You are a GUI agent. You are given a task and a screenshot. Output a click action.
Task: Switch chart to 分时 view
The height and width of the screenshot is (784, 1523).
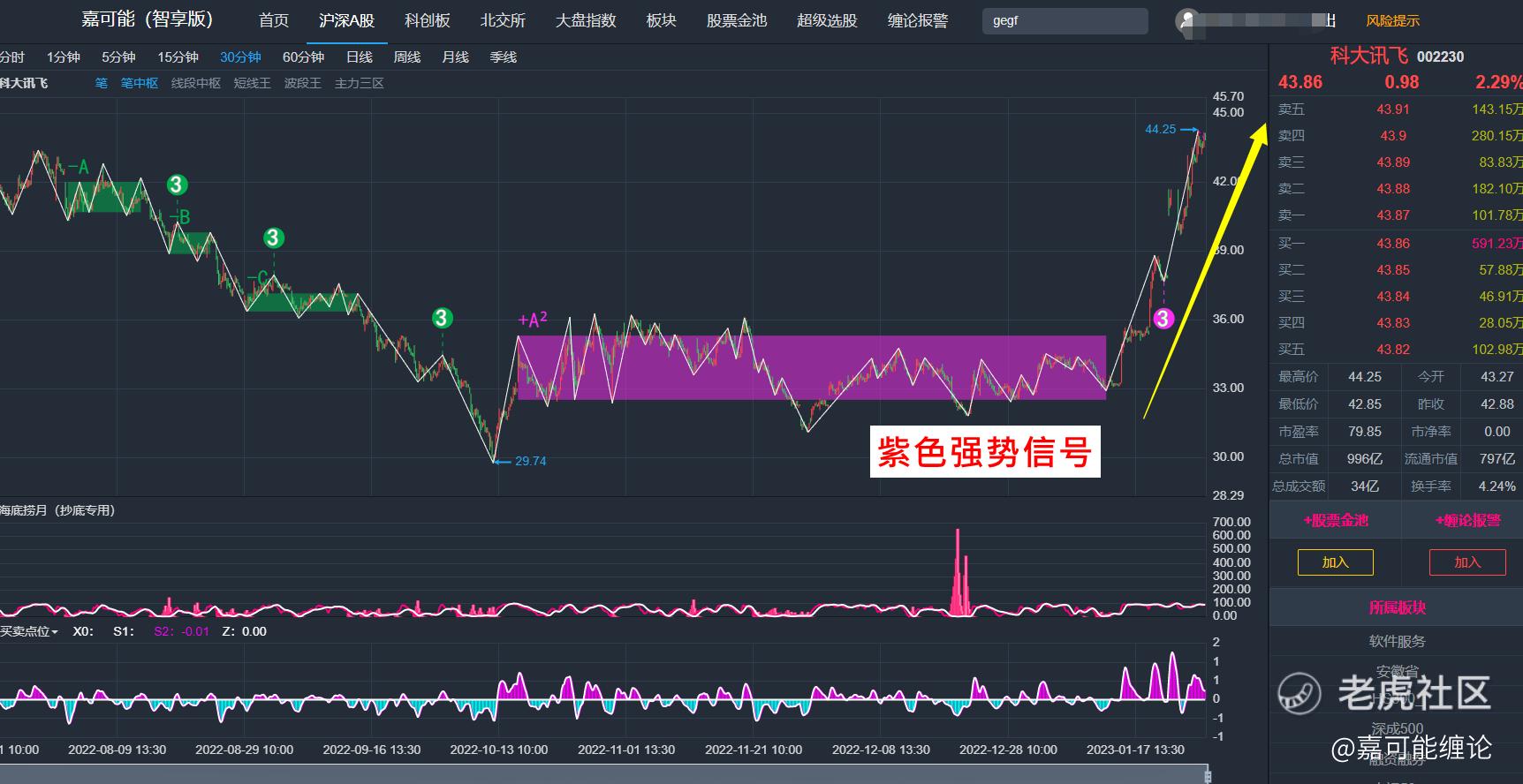12,57
